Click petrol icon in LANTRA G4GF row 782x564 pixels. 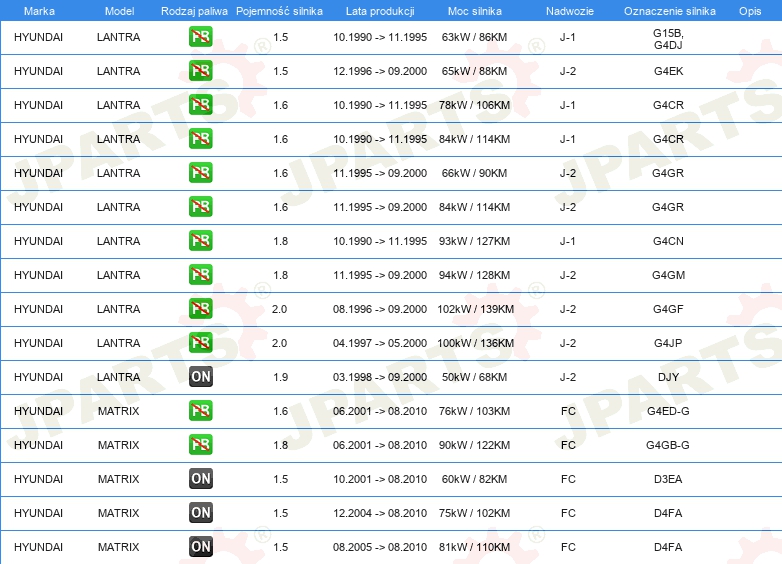[x=200, y=308]
